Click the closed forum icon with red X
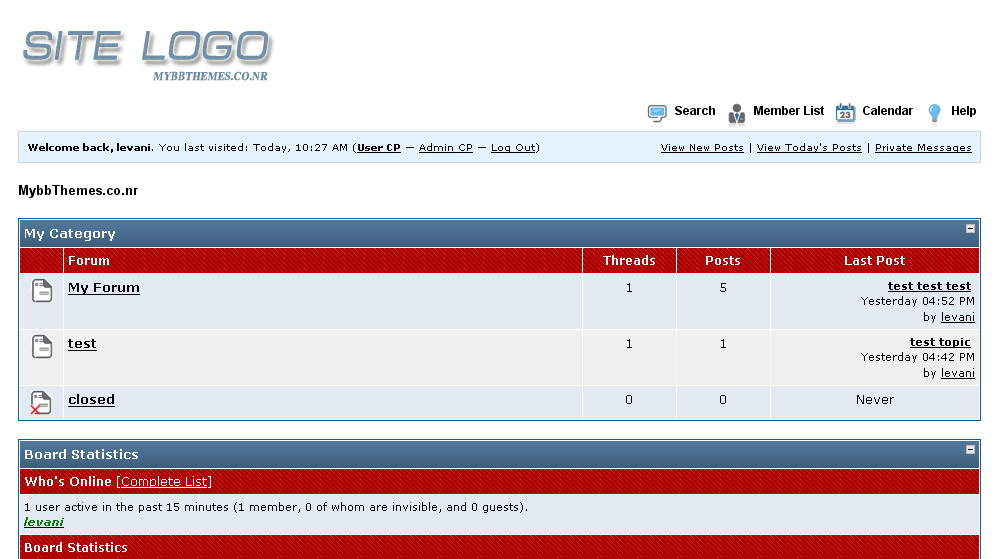The height and width of the screenshot is (559, 998). click(x=41, y=402)
